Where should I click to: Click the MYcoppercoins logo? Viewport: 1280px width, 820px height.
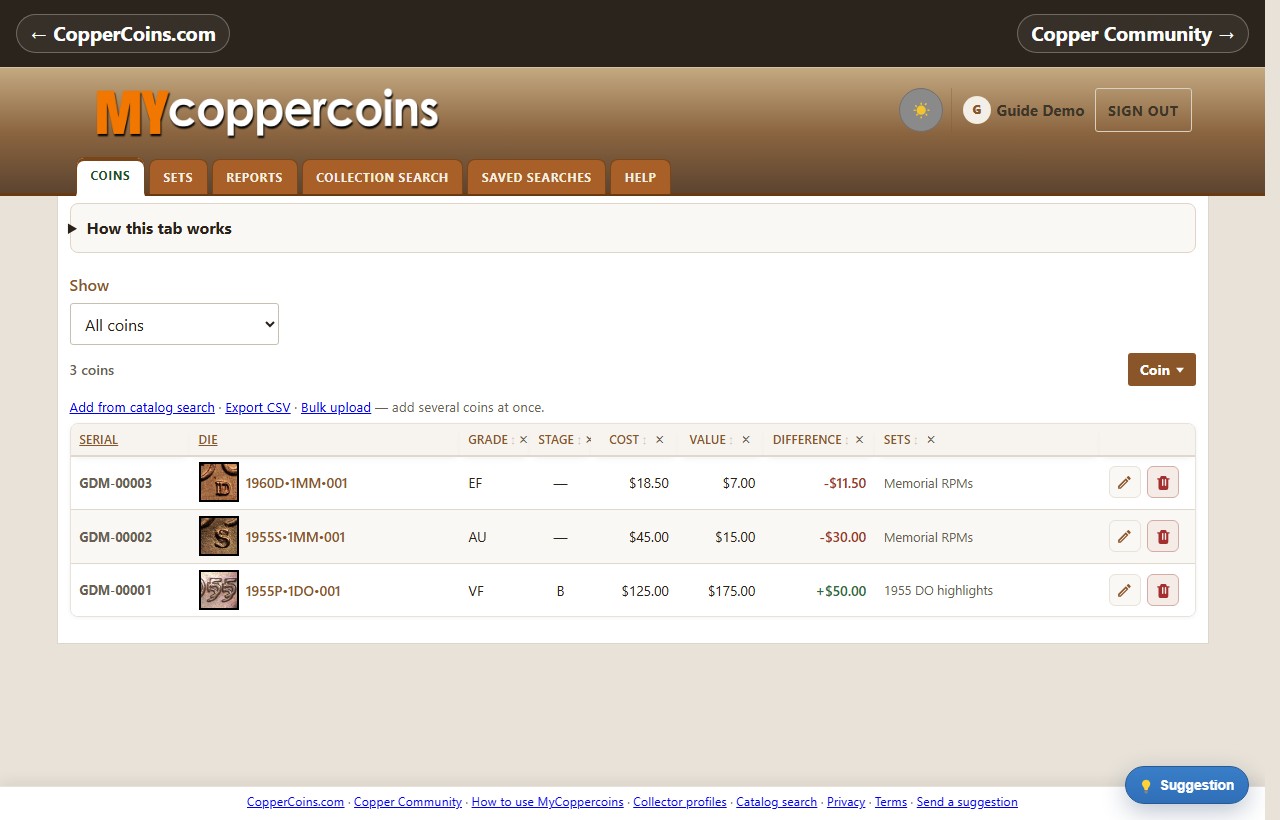[267, 112]
